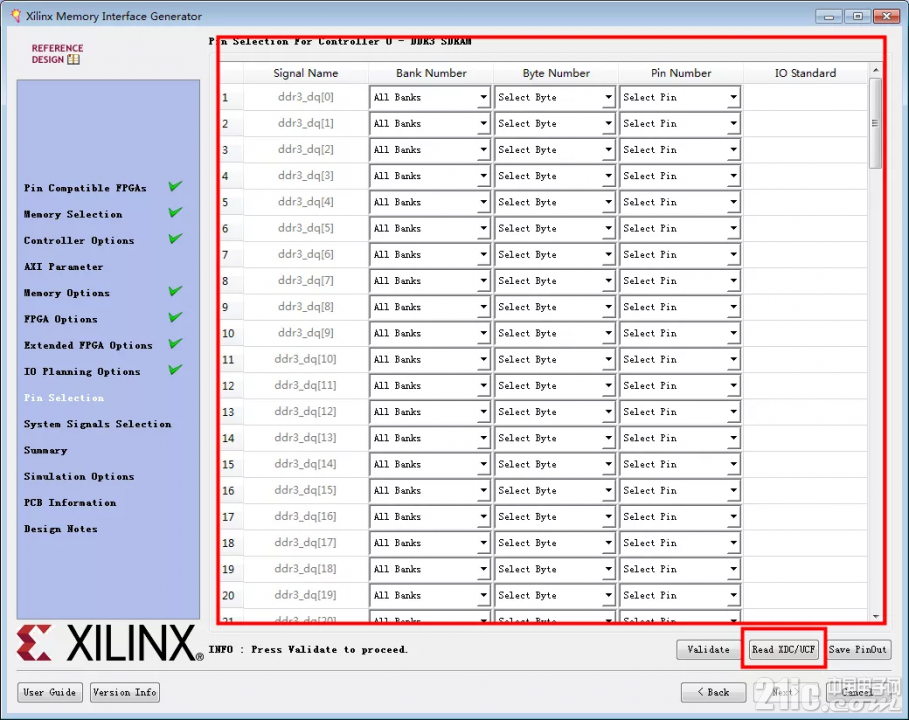Screen dimensions: 909x720
Task: Expand Select Pin dropdown for ddr3_dq[18]
Action: coord(680,569)
